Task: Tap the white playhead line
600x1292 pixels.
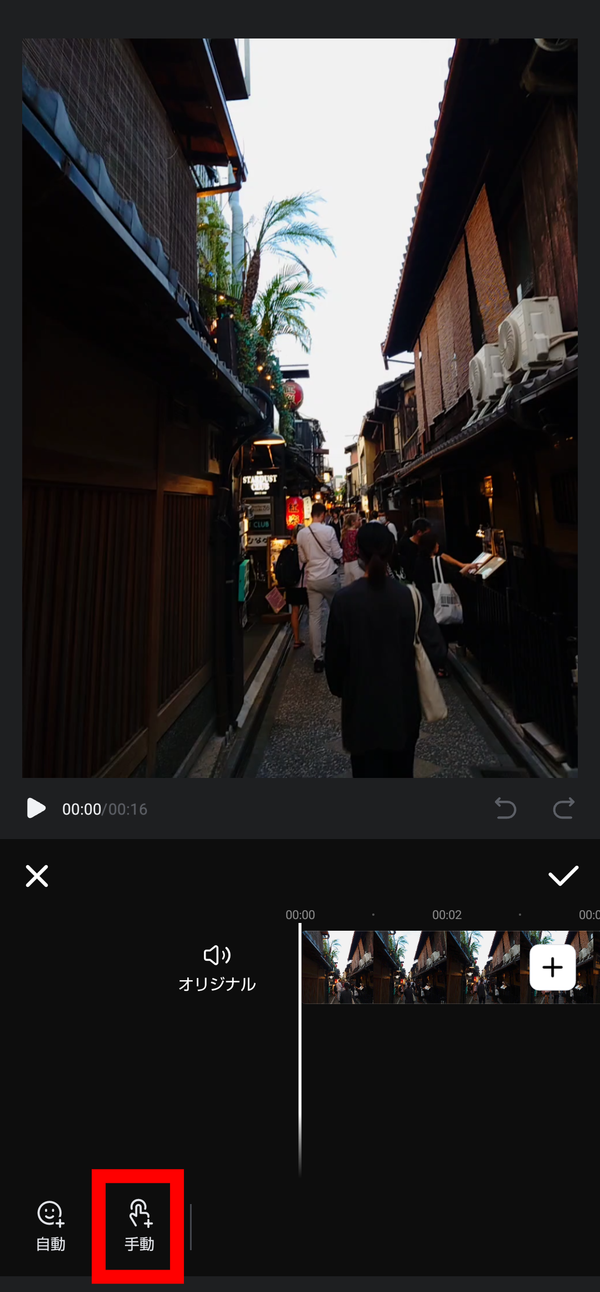Action: (300, 1050)
